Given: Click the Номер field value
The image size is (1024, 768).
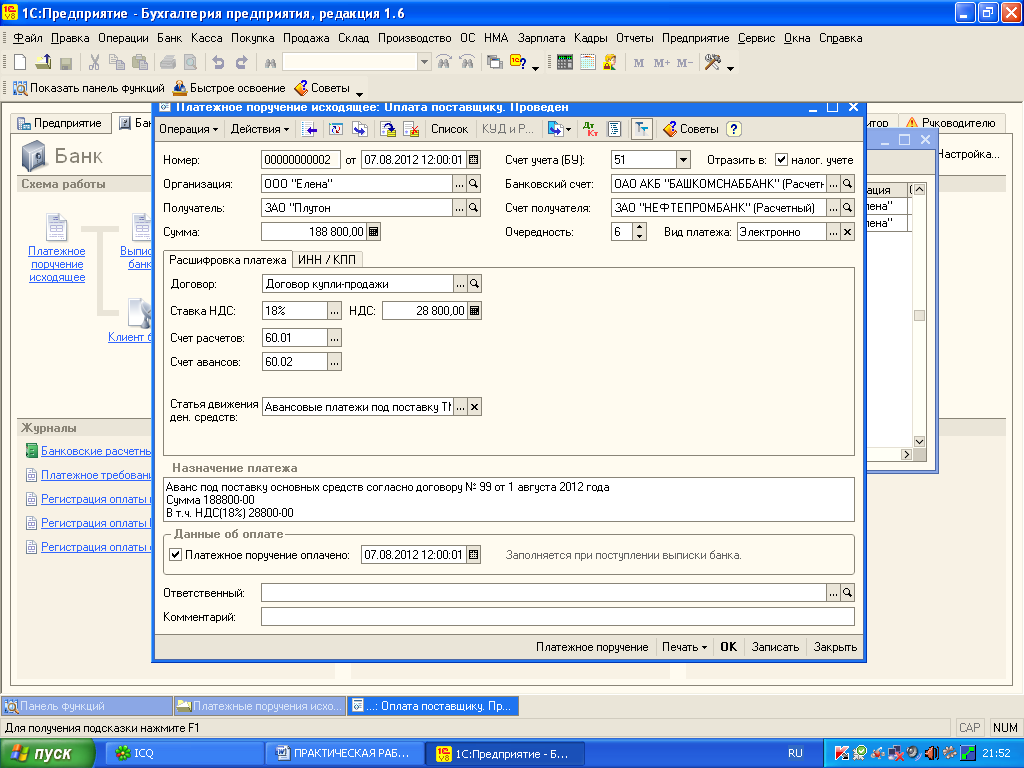Looking at the screenshot, I should [x=300, y=159].
